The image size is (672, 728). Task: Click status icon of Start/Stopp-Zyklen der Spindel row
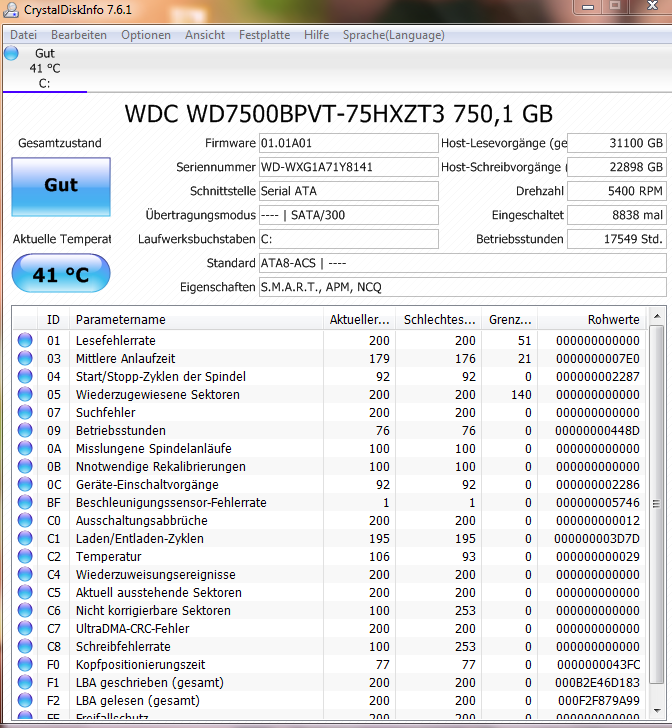coord(25,377)
